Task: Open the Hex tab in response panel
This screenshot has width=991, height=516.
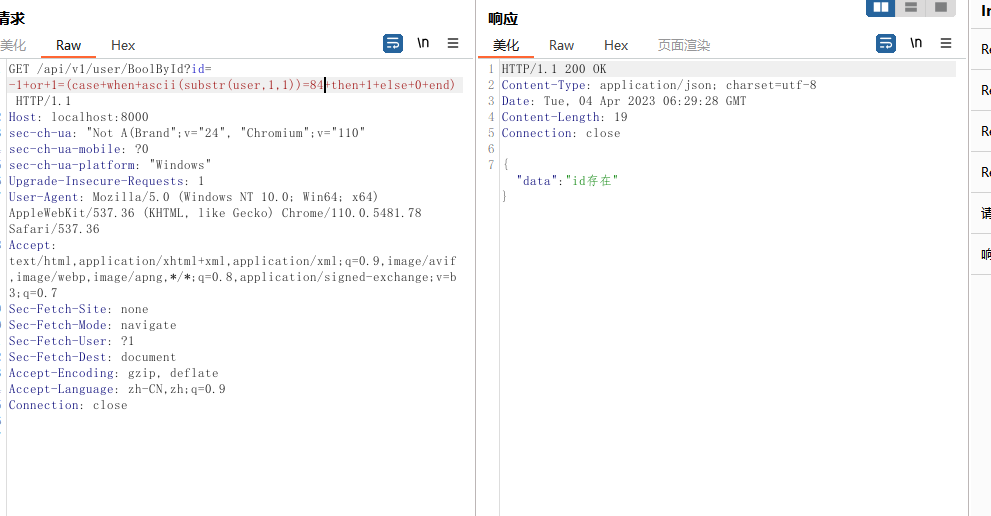Action: point(616,45)
